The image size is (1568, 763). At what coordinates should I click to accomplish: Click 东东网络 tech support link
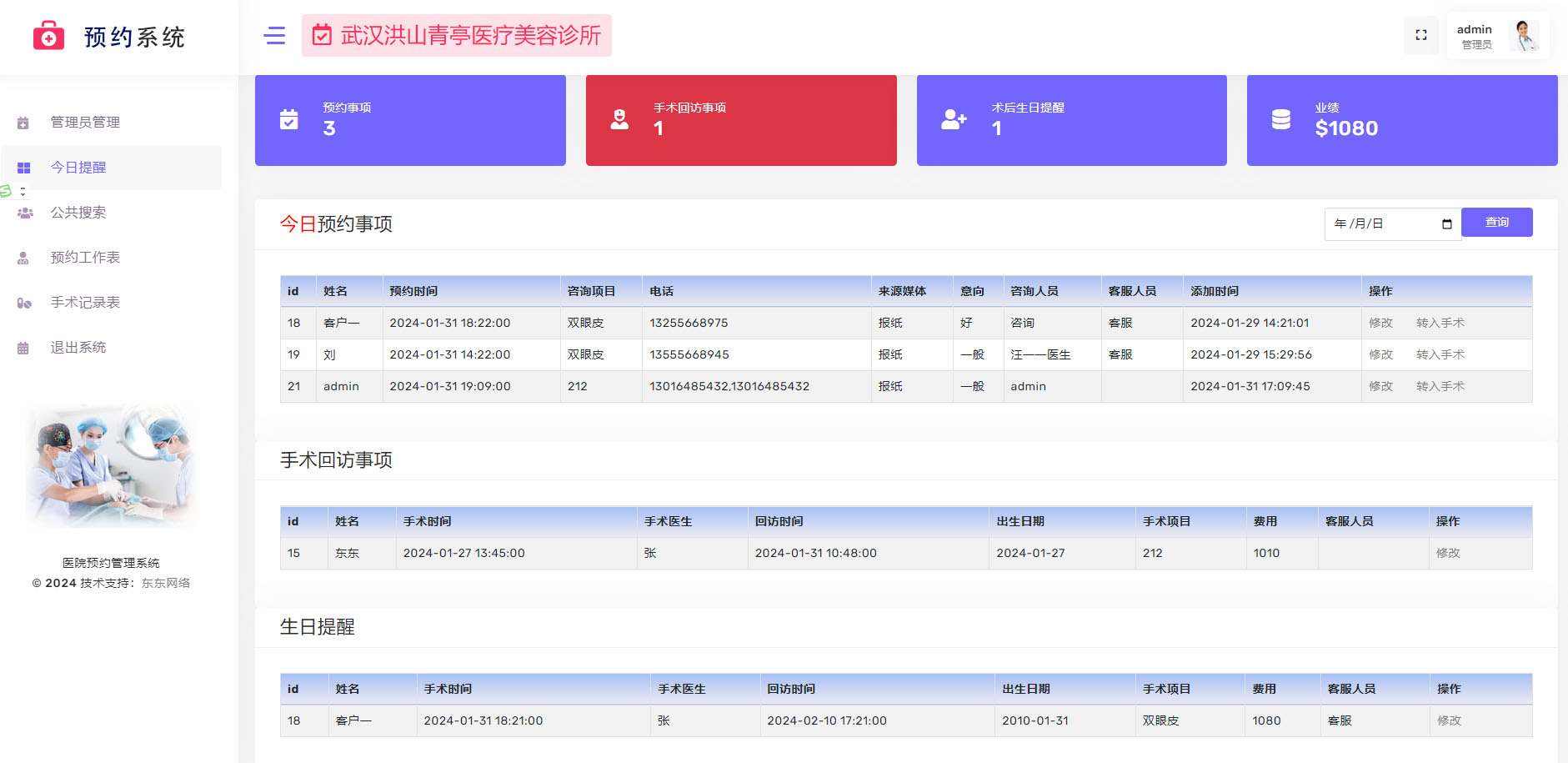[166, 583]
